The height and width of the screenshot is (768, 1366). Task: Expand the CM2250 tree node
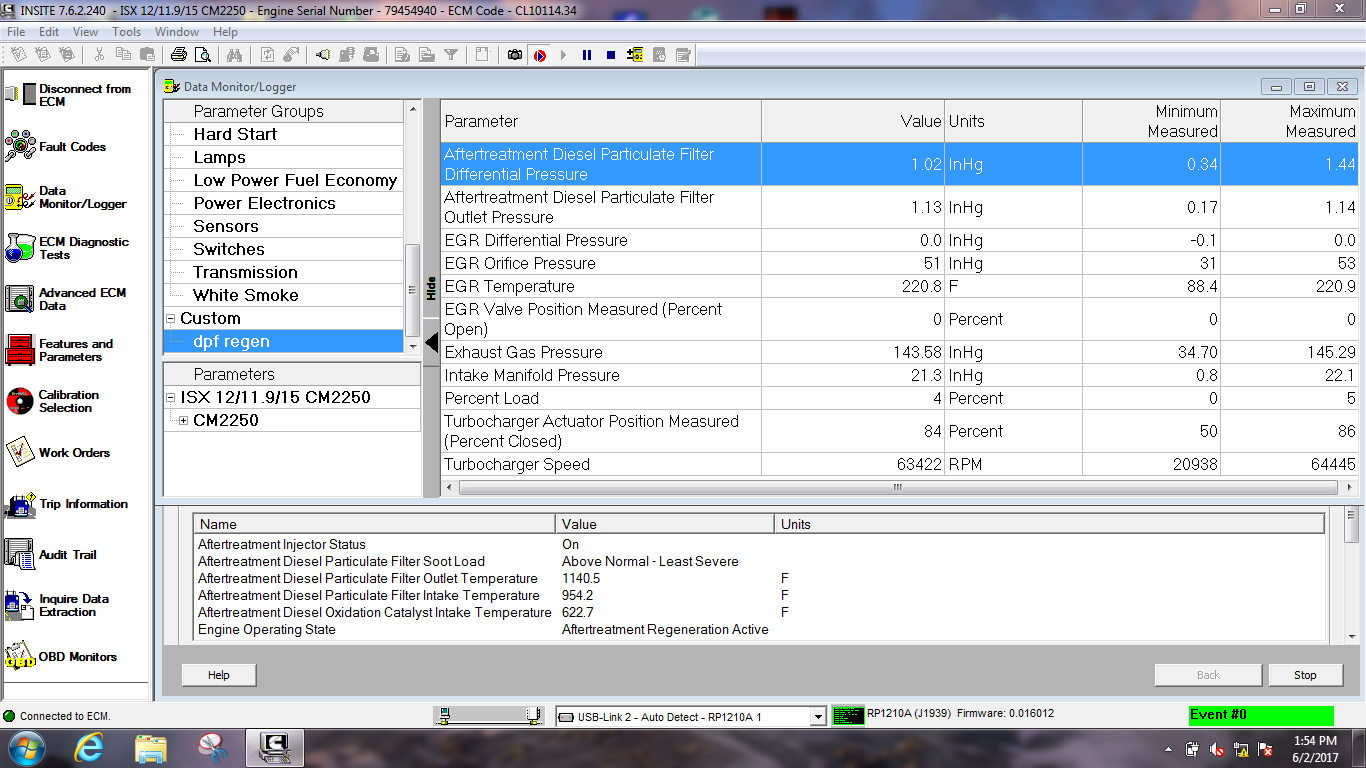tap(183, 421)
